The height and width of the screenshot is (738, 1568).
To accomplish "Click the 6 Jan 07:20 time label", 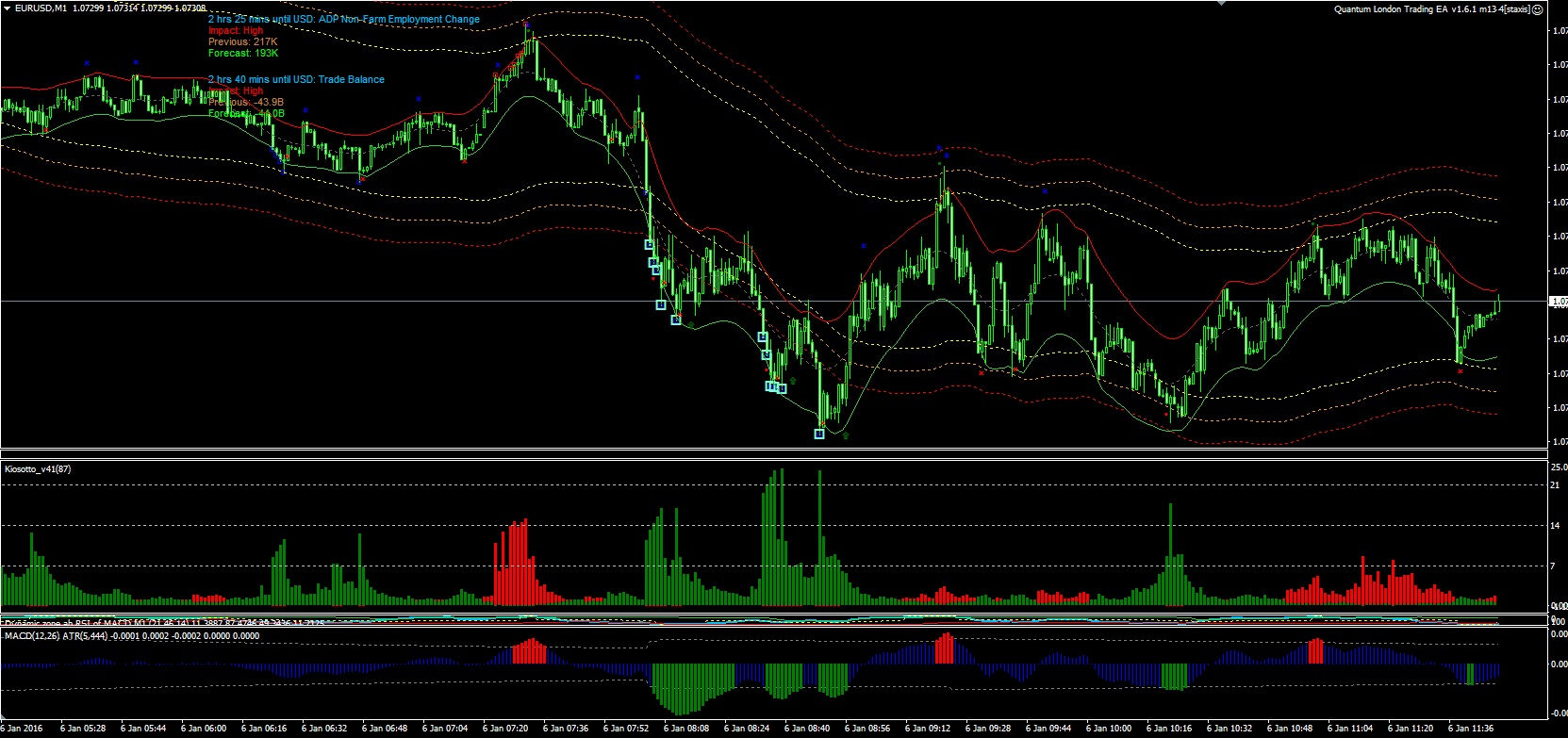I will (x=505, y=728).
